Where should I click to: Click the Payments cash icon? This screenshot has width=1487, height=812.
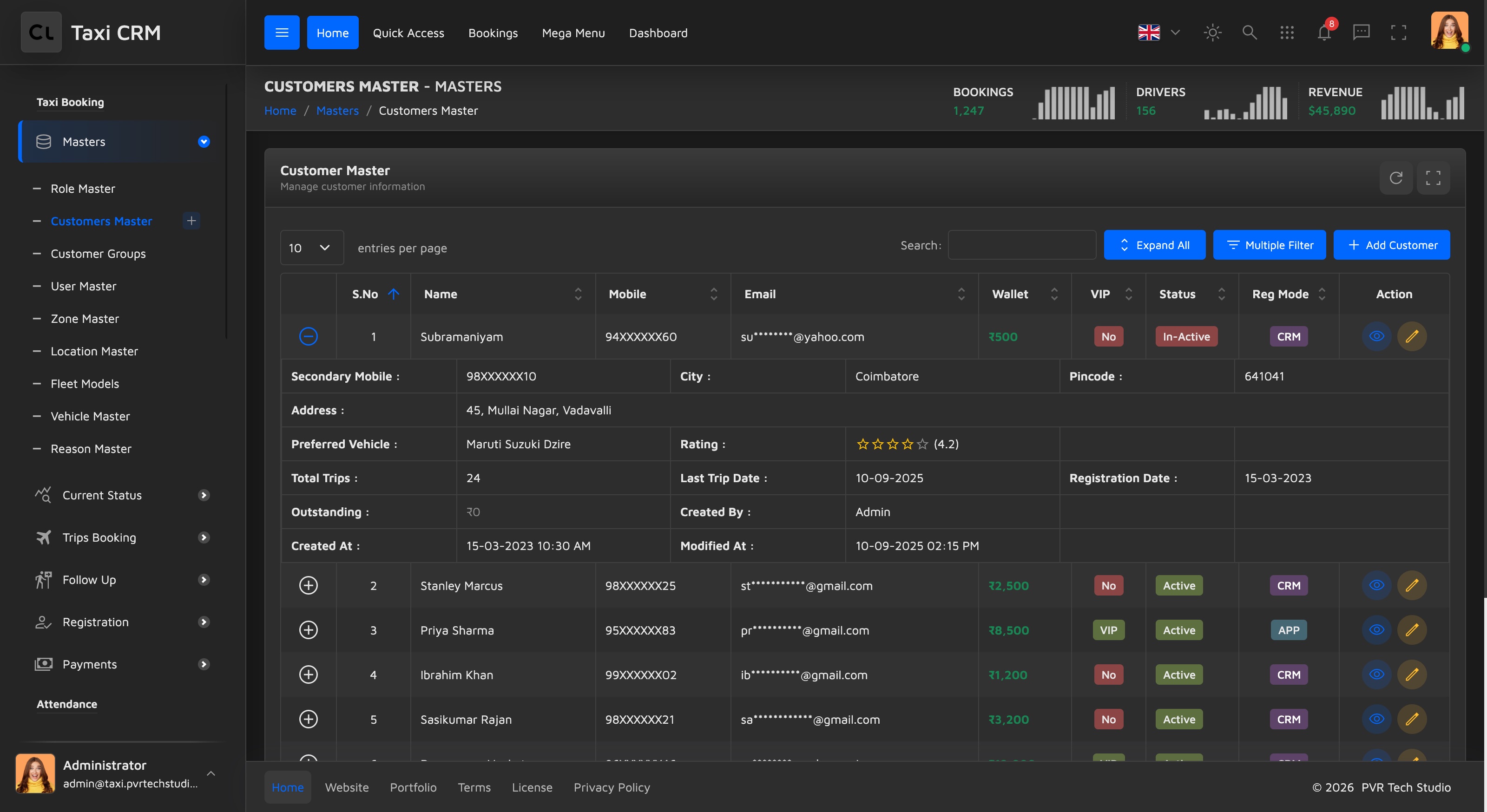[43, 664]
